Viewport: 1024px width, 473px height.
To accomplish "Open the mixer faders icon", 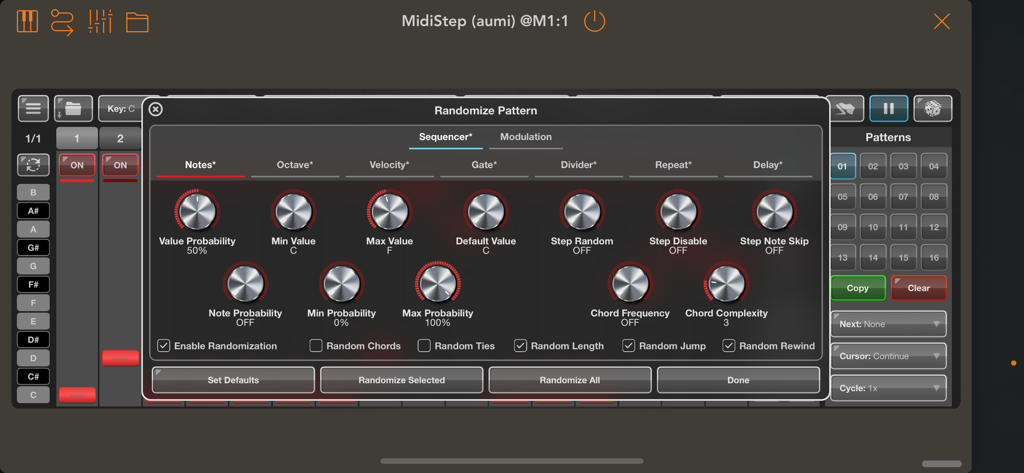I will 100,22.
